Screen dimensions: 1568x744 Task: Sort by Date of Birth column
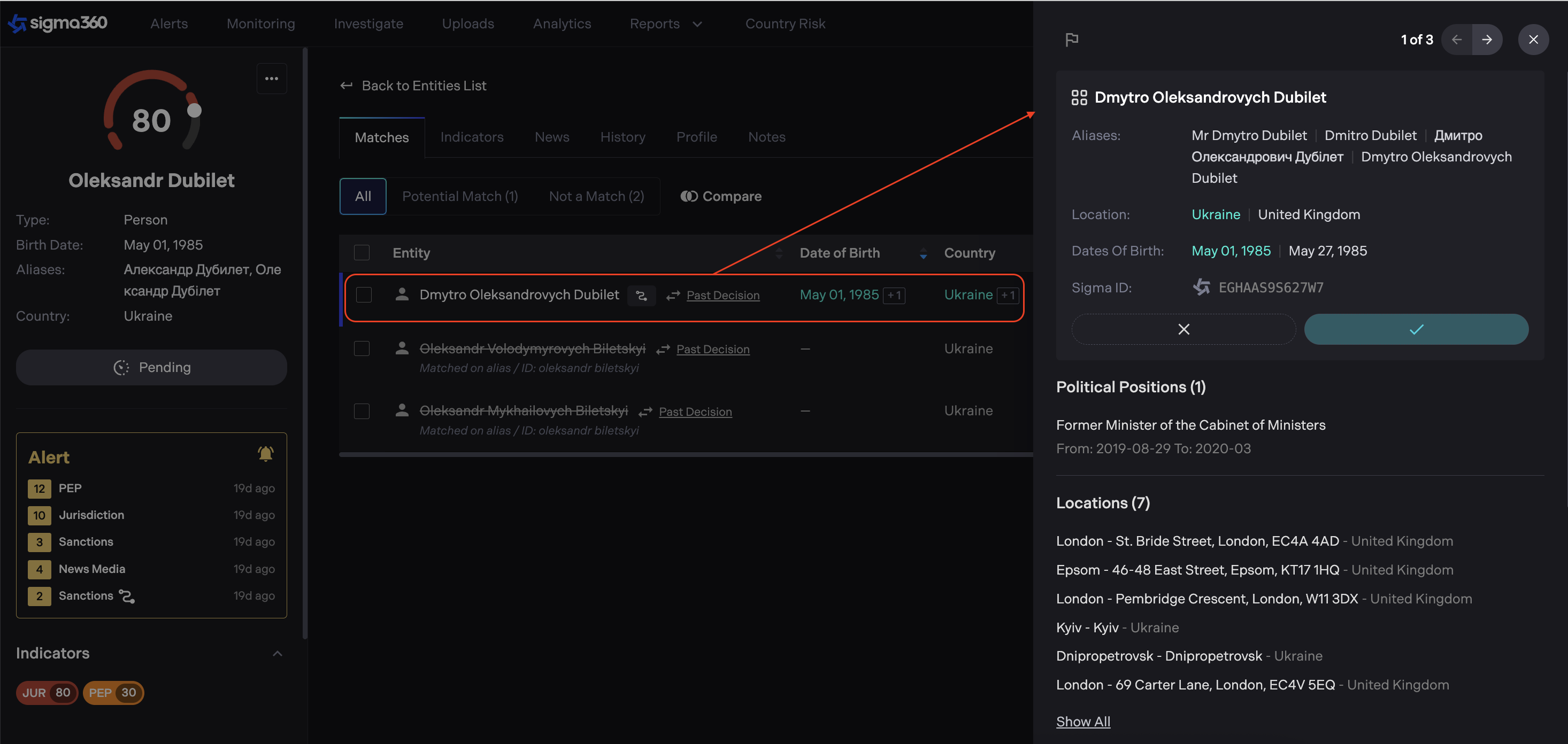pos(923,253)
